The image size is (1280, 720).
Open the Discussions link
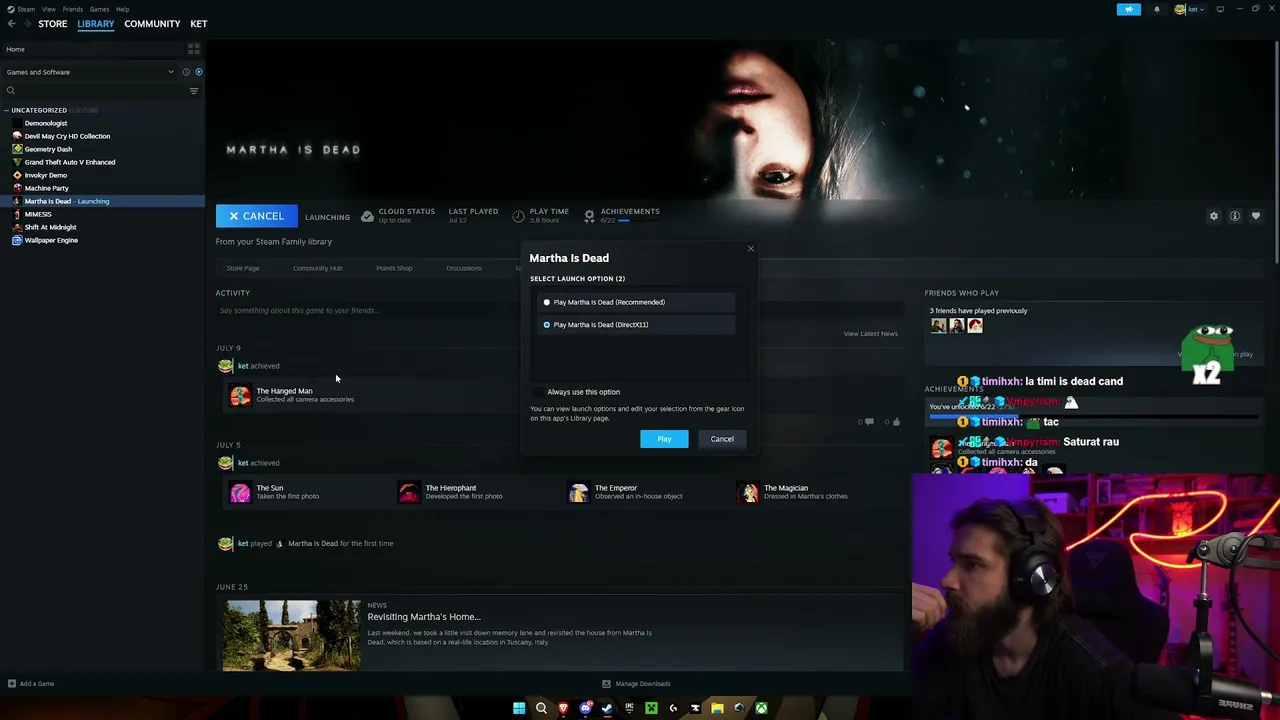click(x=464, y=268)
